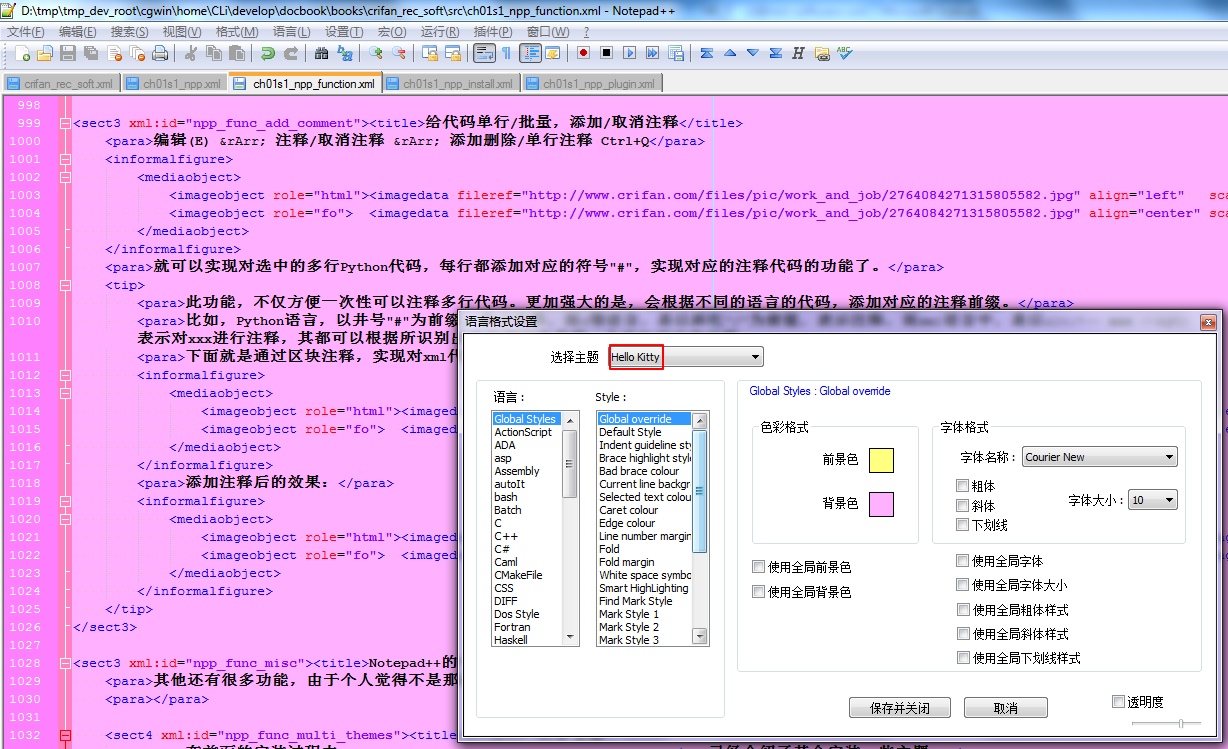Open the 搜索(S) menu
Image resolution: width=1228 pixels, height=749 pixels.
[129, 32]
